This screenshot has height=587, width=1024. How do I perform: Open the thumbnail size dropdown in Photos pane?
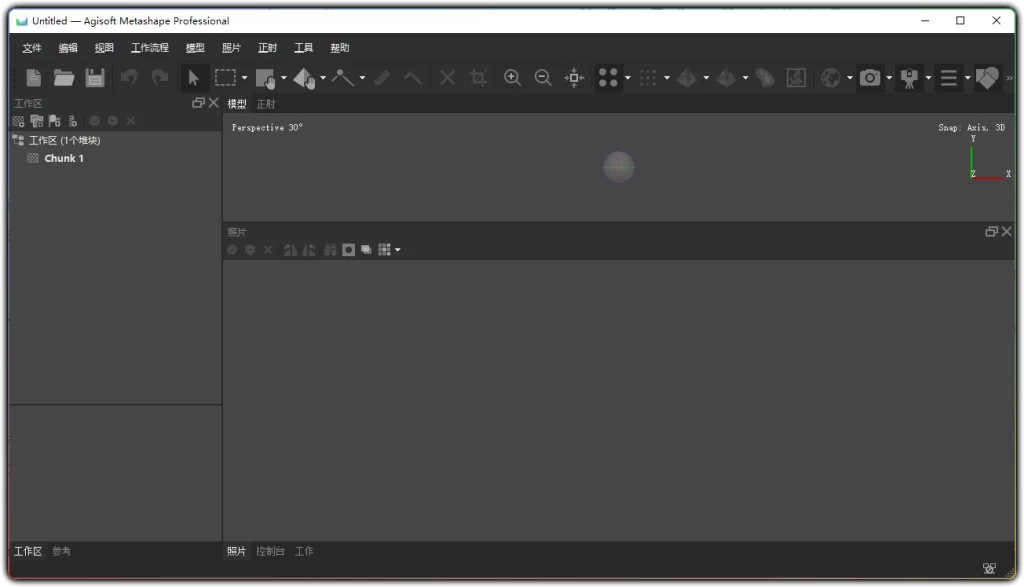tap(397, 249)
